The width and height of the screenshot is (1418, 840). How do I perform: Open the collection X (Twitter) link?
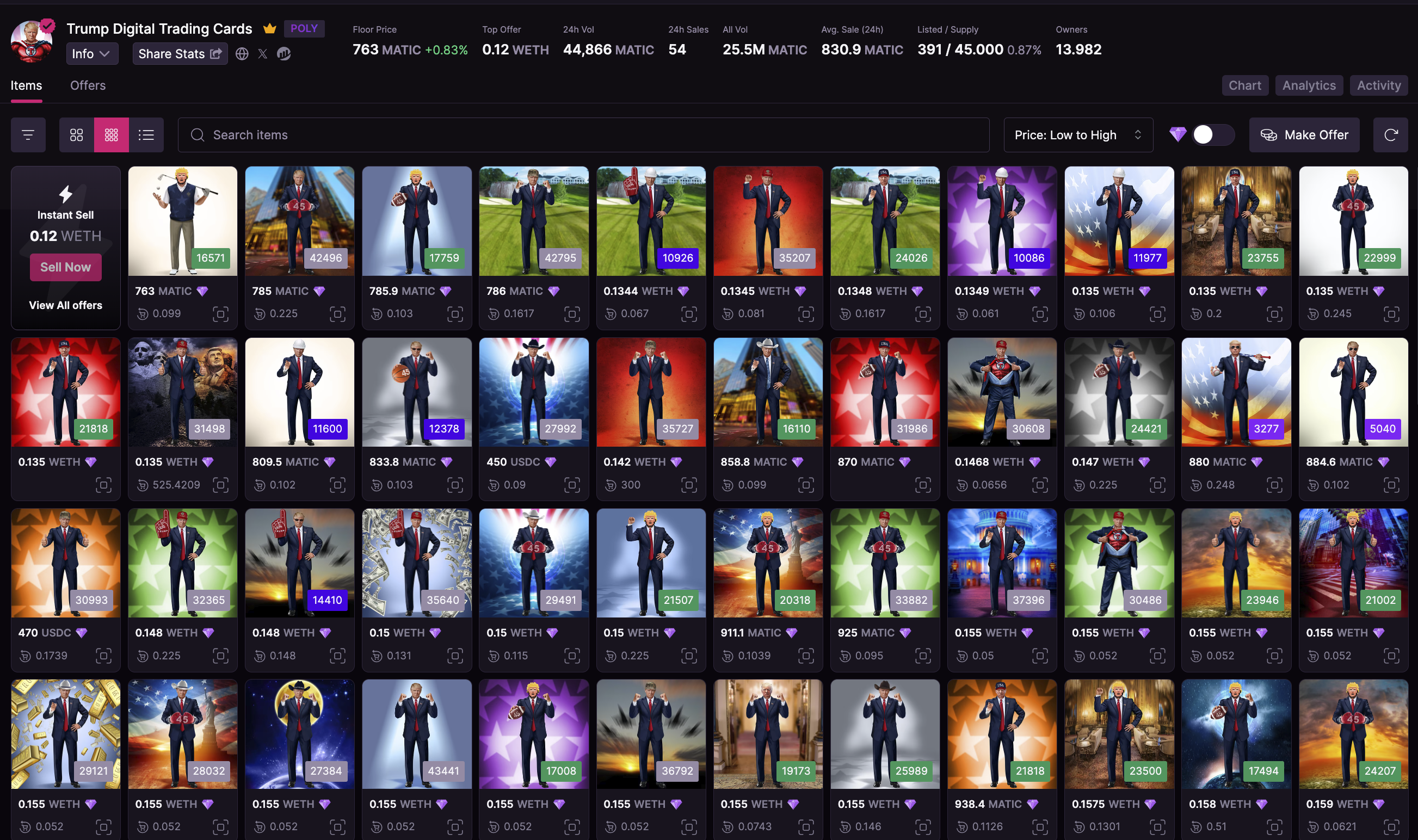[x=263, y=54]
